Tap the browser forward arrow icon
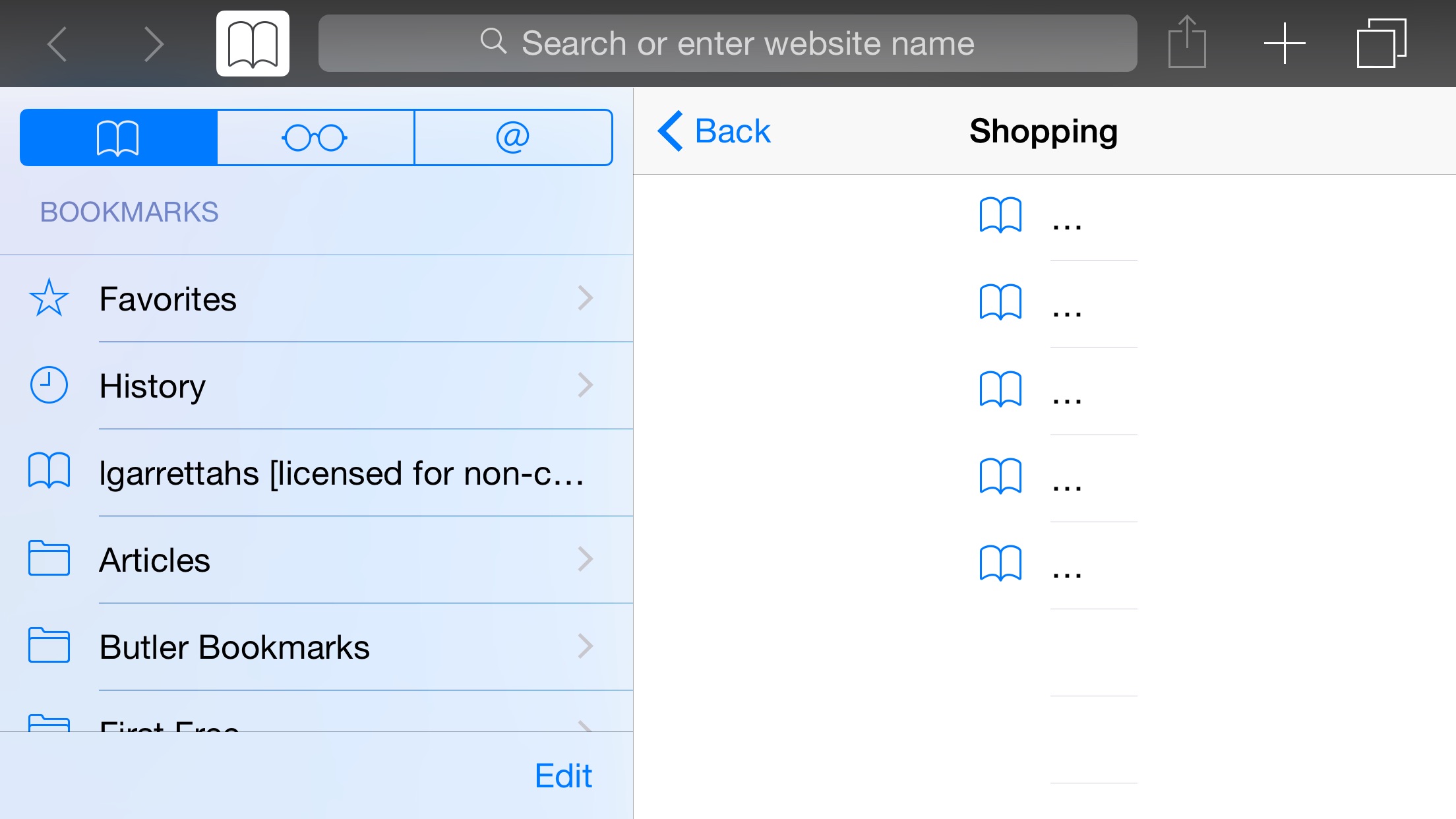Screen dimensions: 1456x819 coord(153,44)
